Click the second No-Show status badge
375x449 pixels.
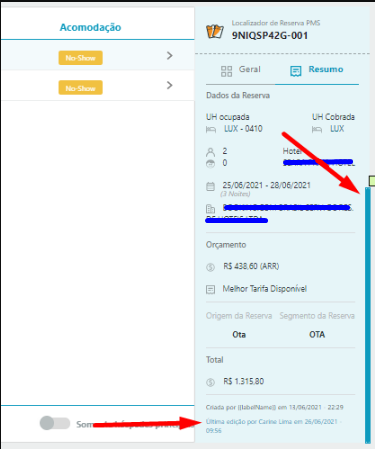click(80, 88)
